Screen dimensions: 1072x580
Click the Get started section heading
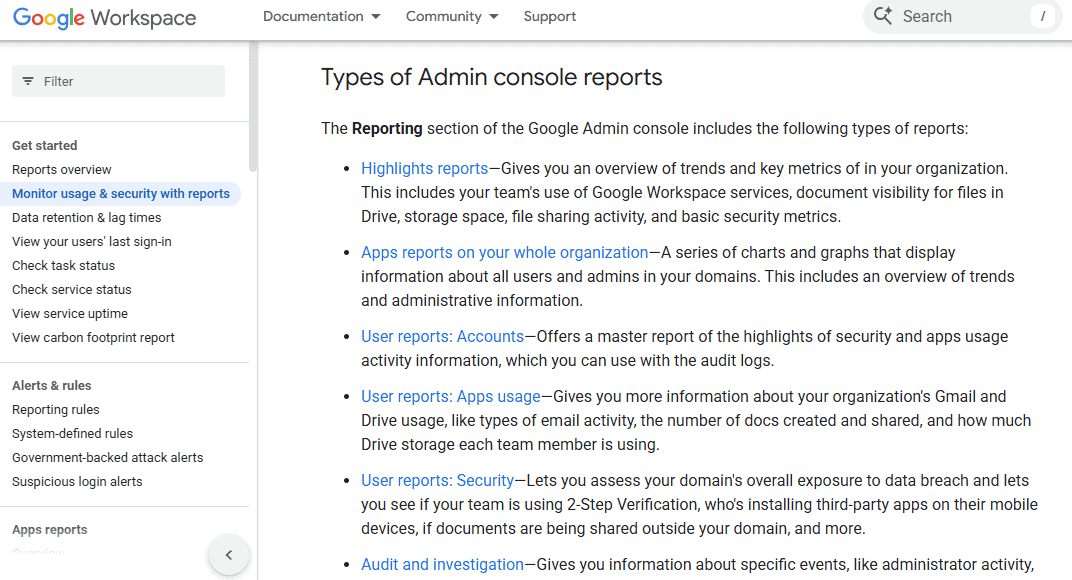coord(44,146)
